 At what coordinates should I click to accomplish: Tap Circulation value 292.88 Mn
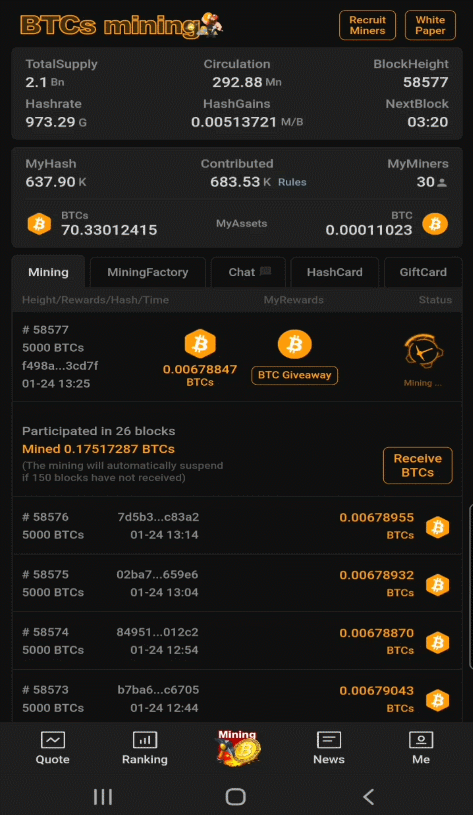pos(247,82)
